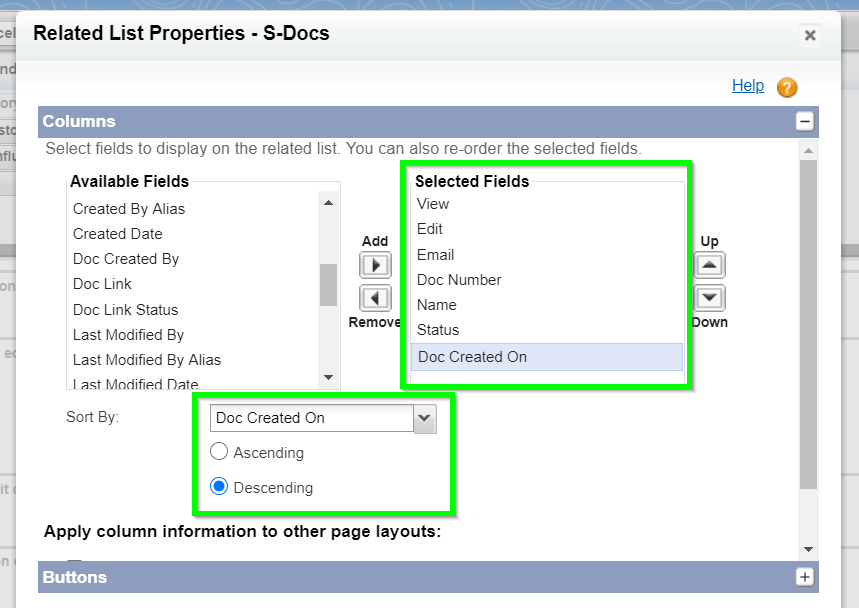Select Last Modified Date in Available Fields
The width and height of the screenshot is (859, 608).
point(194,383)
